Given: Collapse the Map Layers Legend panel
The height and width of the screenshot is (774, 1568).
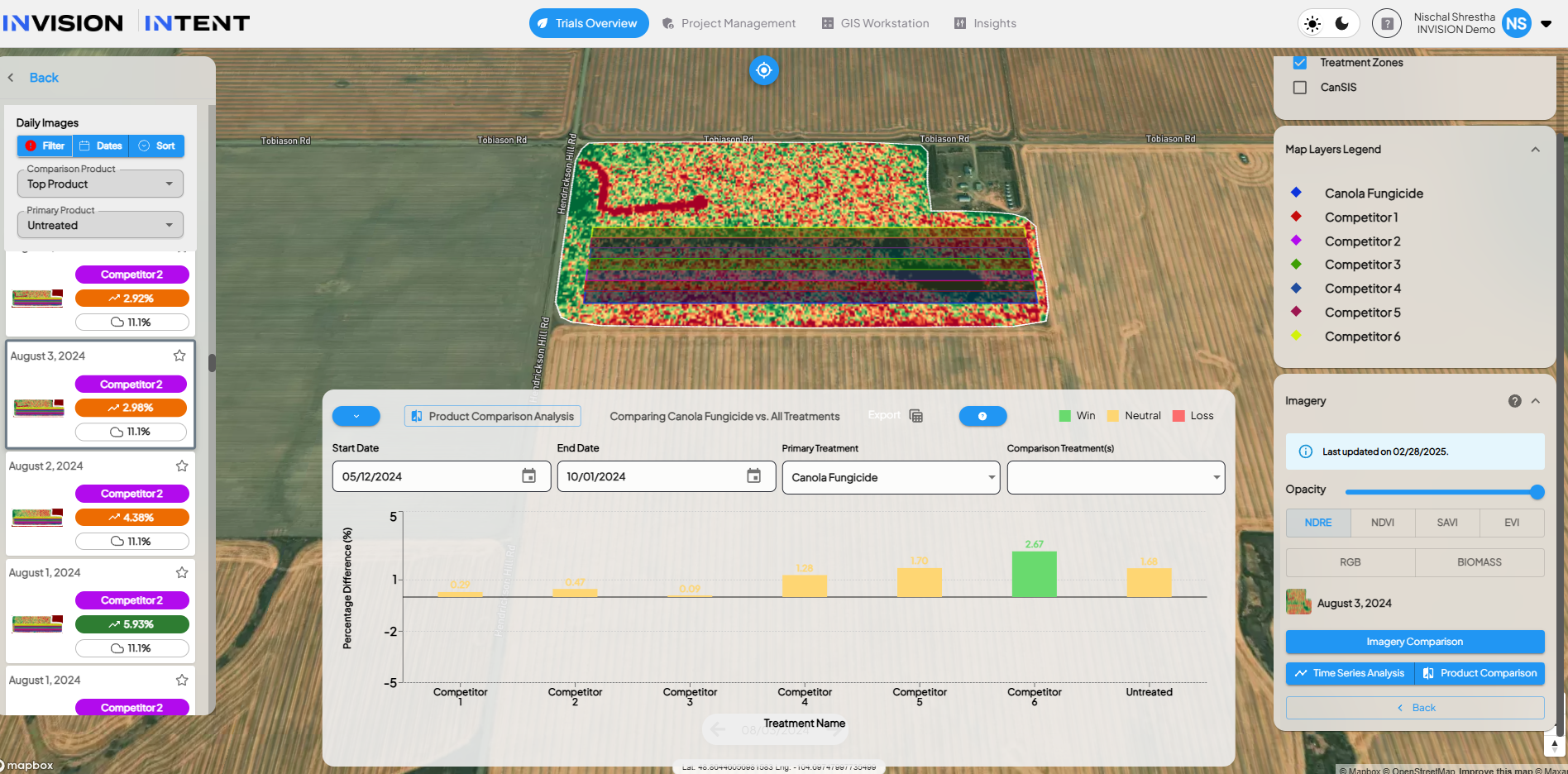Looking at the screenshot, I should (x=1535, y=150).
